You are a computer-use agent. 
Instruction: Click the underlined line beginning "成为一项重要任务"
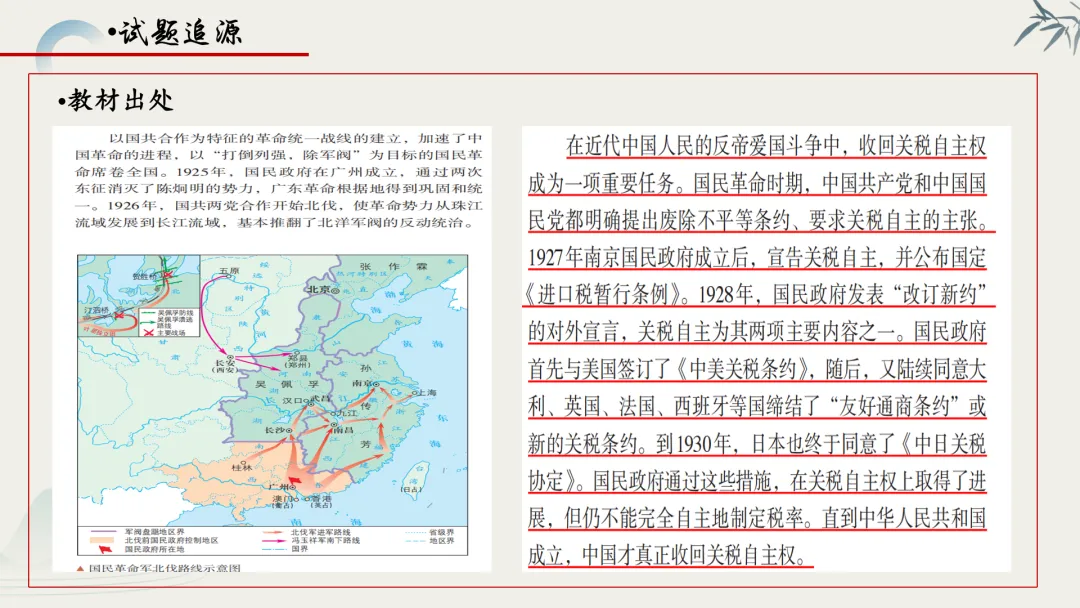(757, 183)
